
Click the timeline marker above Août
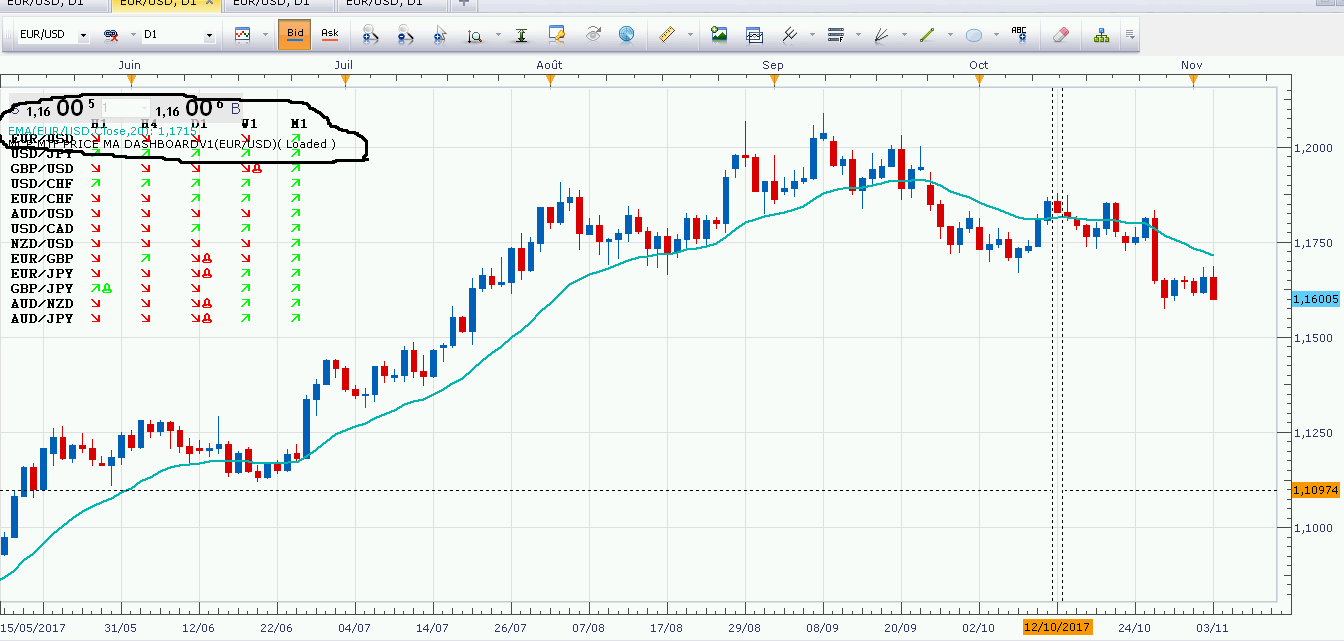(550, 80)
